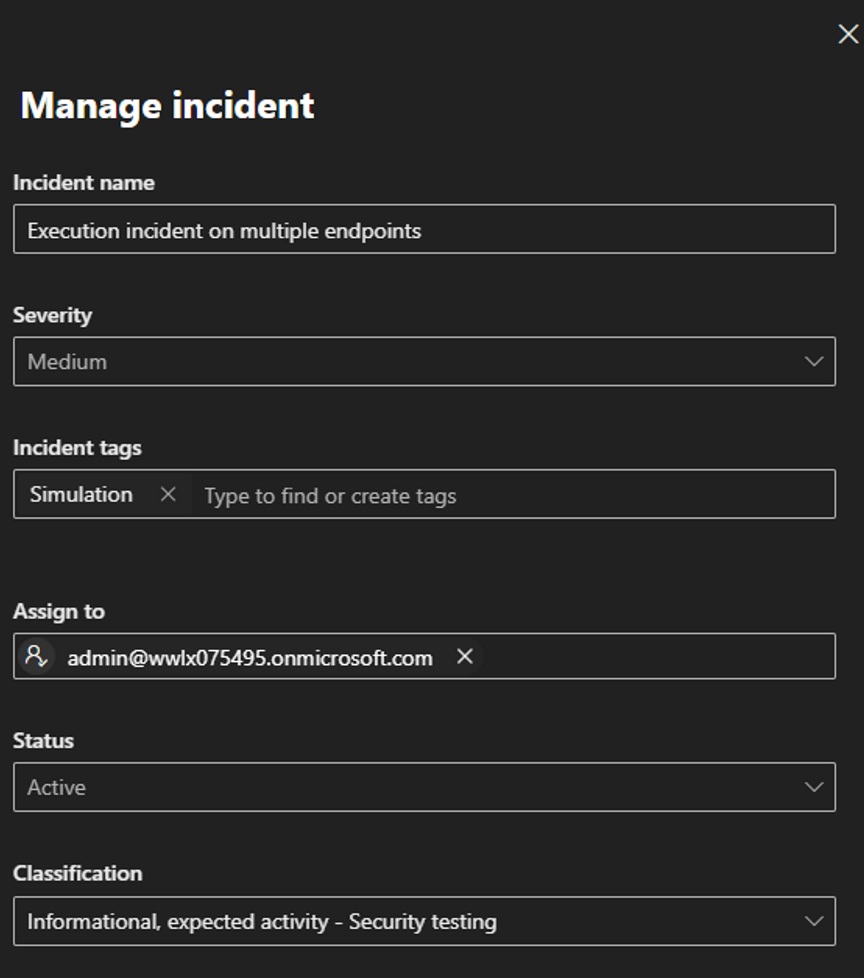Open the Status dropdown showing Active
This screenshot has width=864, height=978.
pos(424,787)
